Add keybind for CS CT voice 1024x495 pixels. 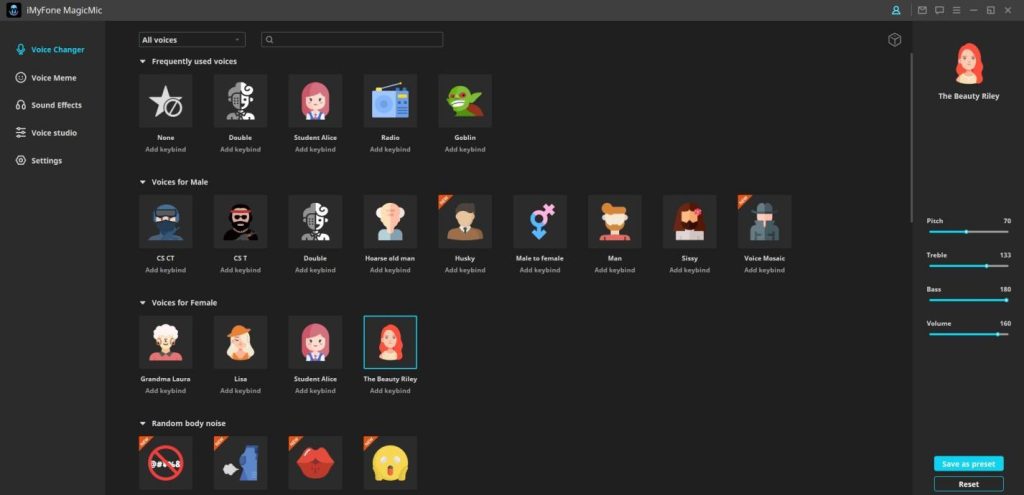pyautogui.click(x=165, y=270)
